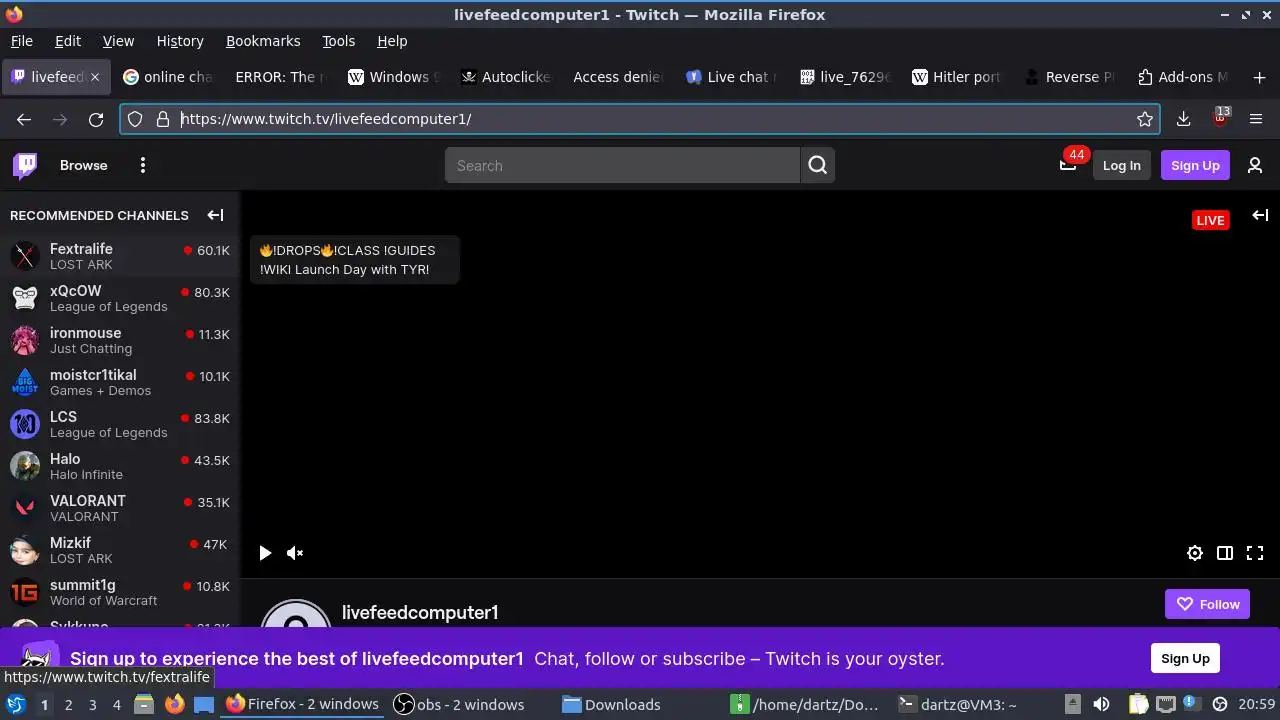The image size is (1280, 720).
Task: Select moistcr1tikal recommended channel
Action: click(x=120, y=382)
